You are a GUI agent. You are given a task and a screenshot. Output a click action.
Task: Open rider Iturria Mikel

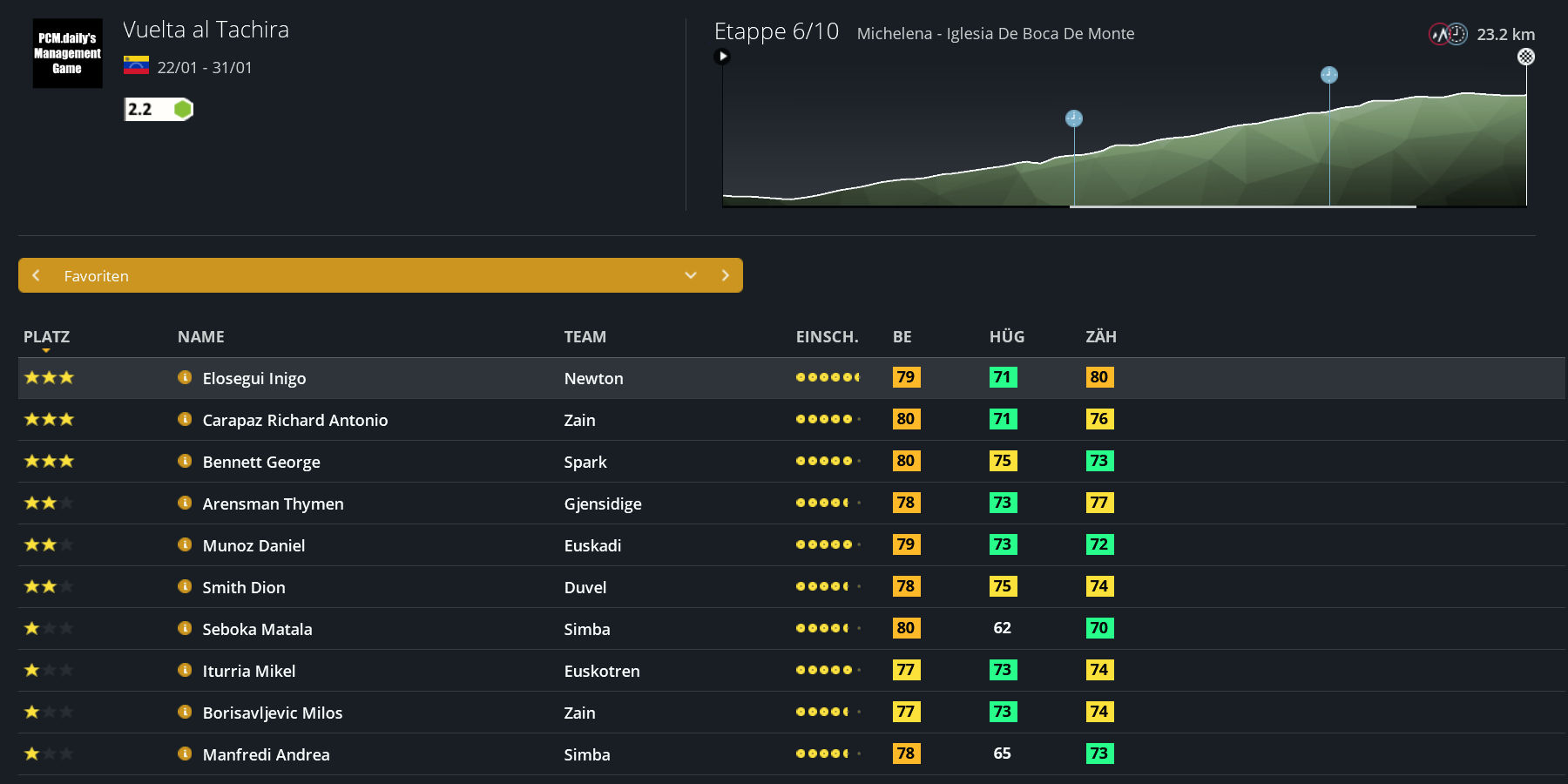click(x=249, y=671)
